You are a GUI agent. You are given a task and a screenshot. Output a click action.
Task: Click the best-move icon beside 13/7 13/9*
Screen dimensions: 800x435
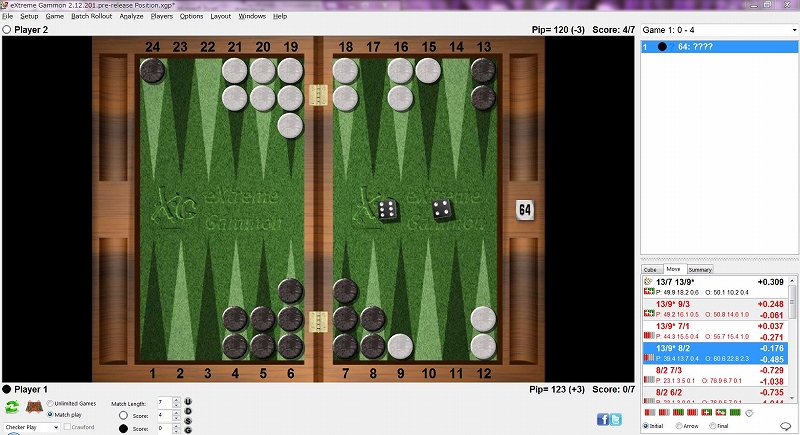[x=648, y=282]
